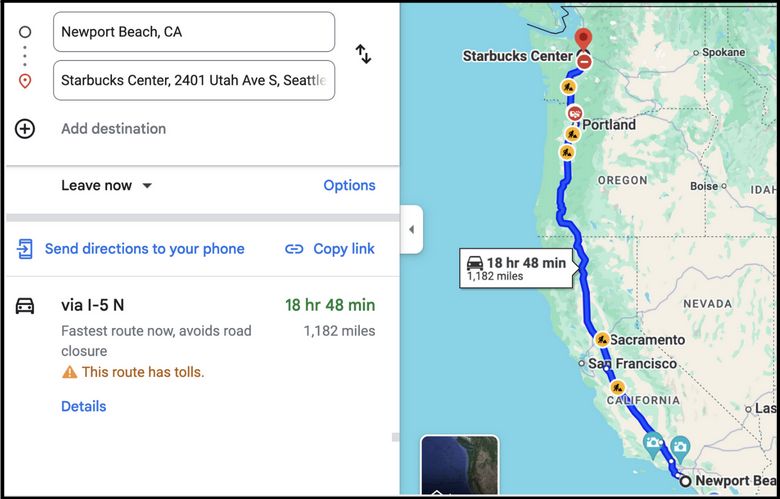Click the red traffic incident icon above Portland
Screen dimensions: 780x499
575,113
